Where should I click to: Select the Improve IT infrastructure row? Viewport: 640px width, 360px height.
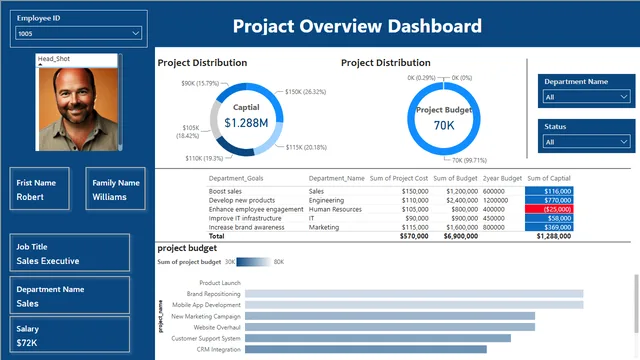click(x=390, y=218)
